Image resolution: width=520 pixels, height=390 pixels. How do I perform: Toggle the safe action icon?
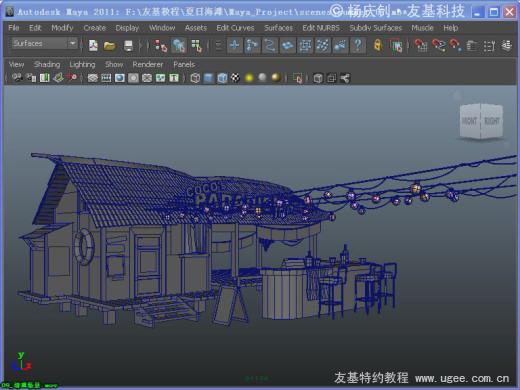tap(161, 78)
